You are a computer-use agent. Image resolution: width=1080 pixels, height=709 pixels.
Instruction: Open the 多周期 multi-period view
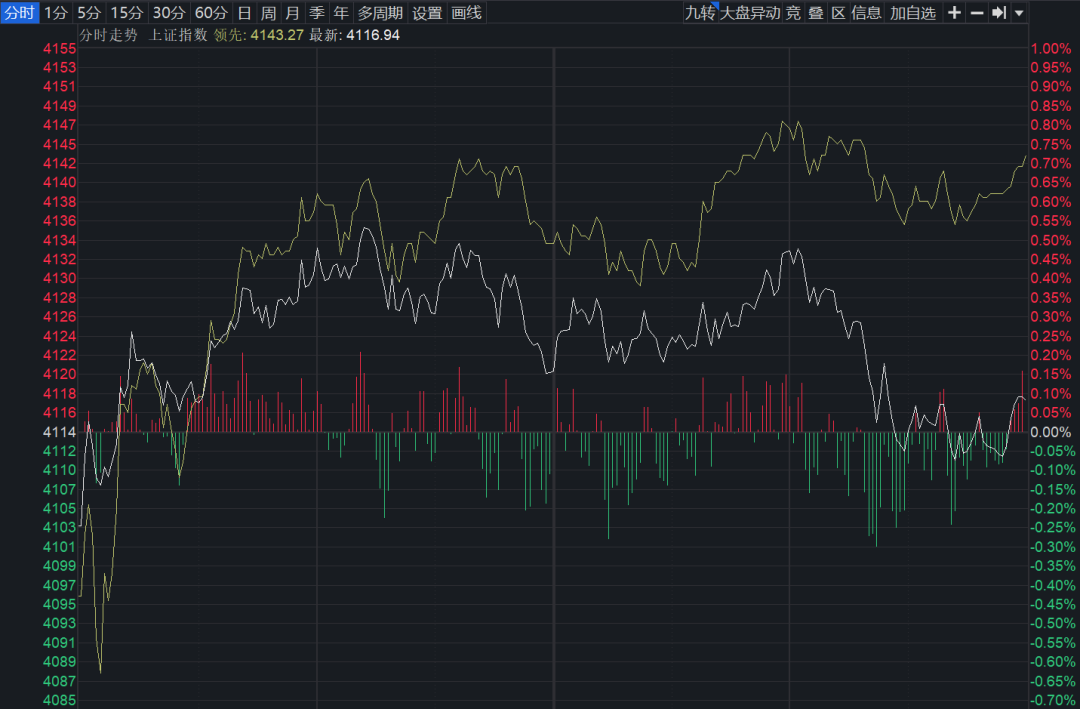[380, 13]
